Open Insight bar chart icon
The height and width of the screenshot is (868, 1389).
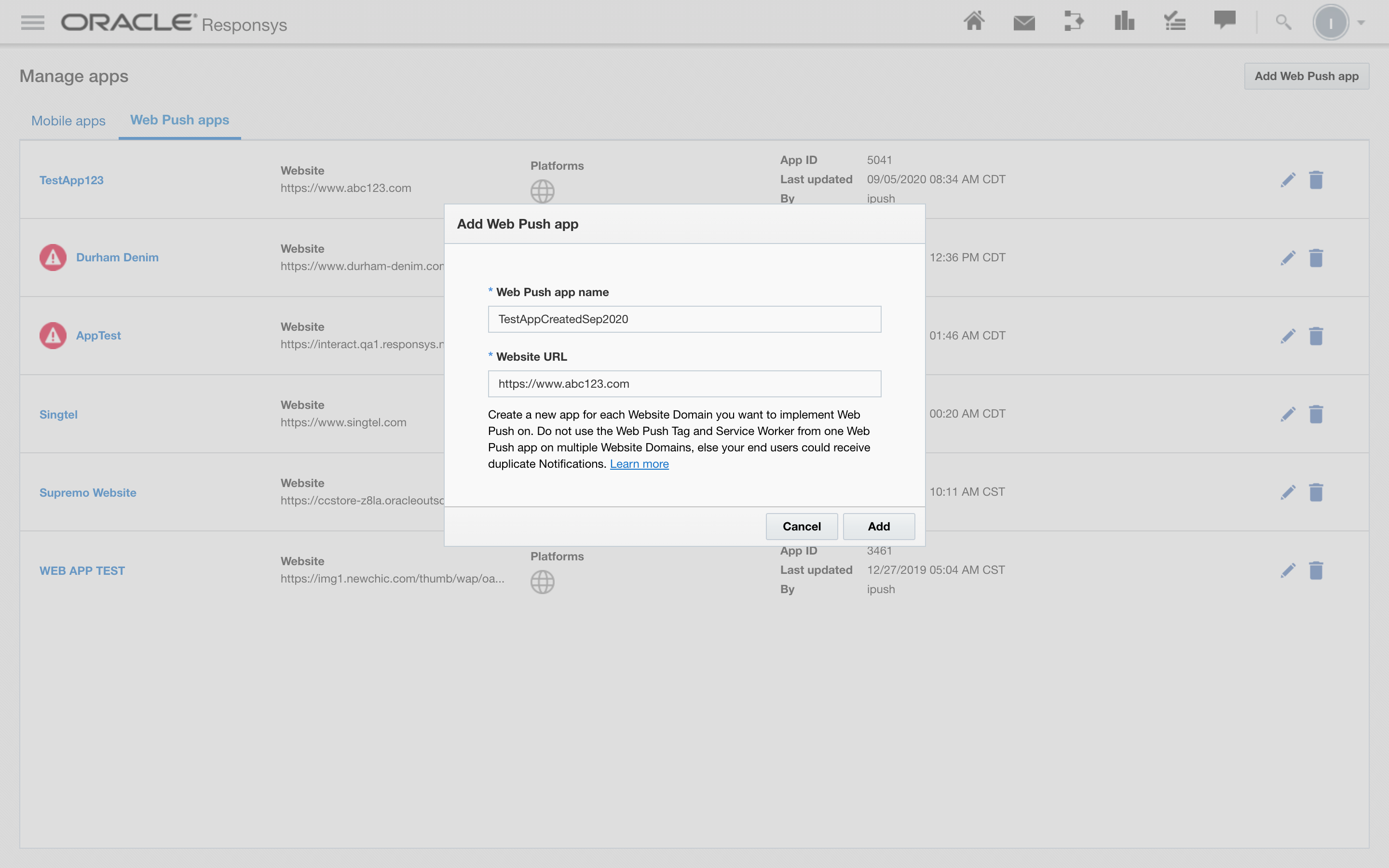pos(1124,22)
